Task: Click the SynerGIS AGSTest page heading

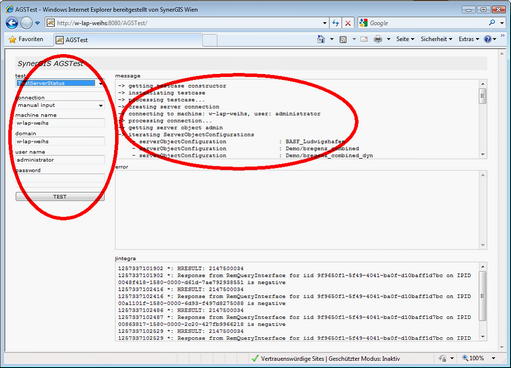Action: [x=50, y=63]
